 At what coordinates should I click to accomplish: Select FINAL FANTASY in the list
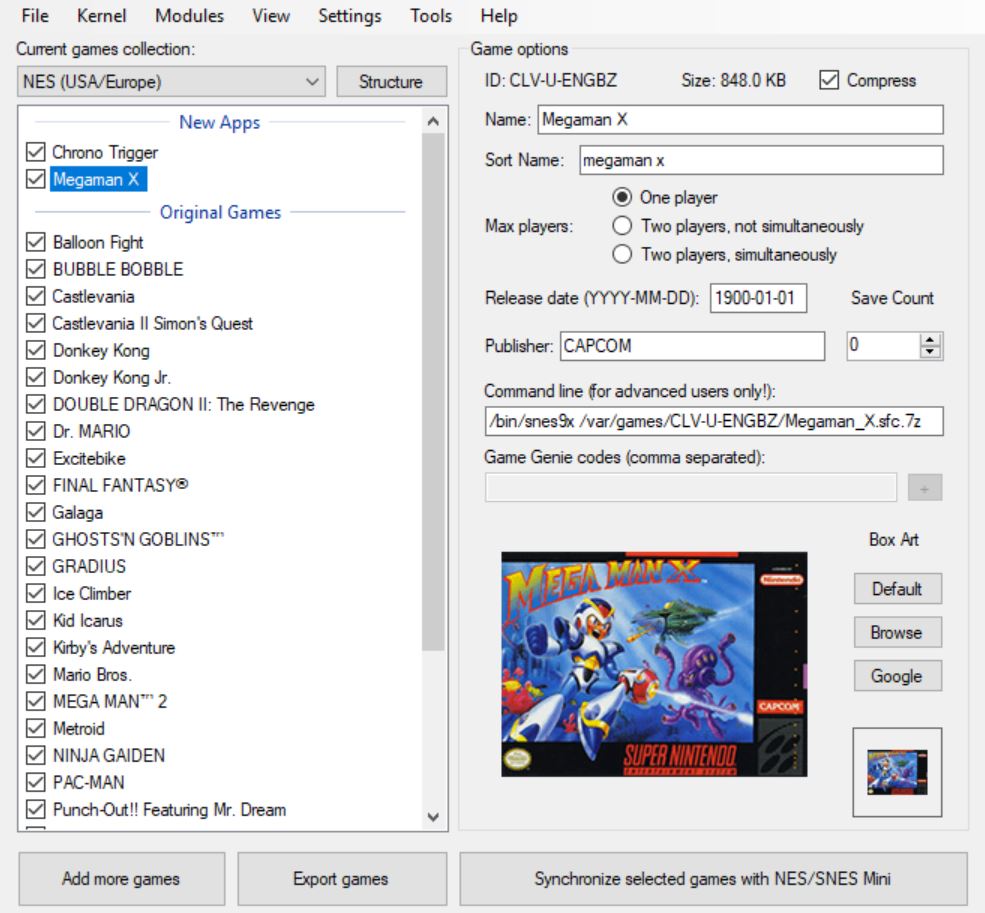tap(121, 485)
